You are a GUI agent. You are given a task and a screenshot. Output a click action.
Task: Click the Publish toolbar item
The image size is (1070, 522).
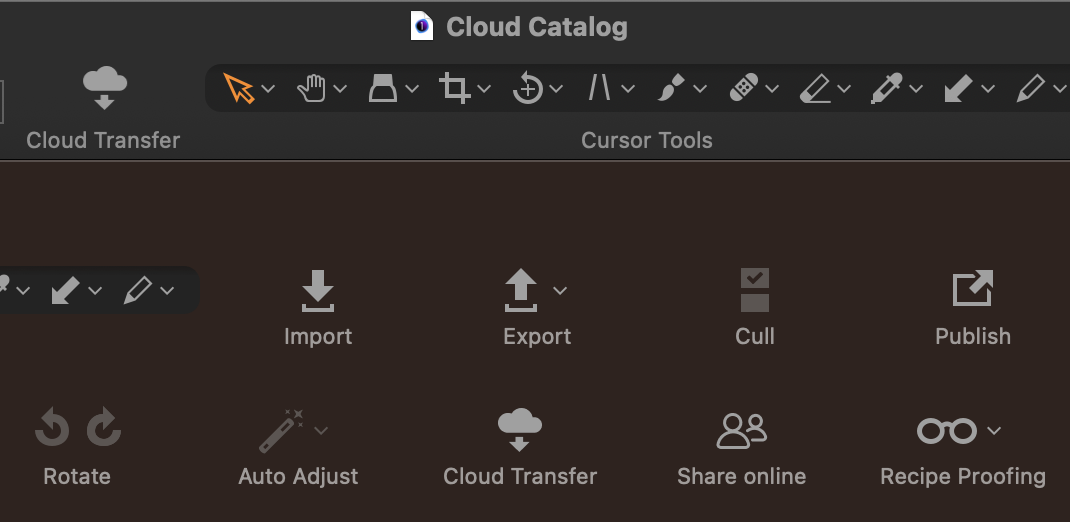click(x=972, y=308)
